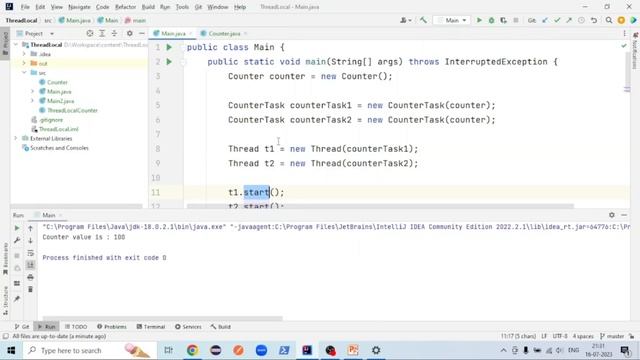This screenshot has height=360, width=640.
Task: Open the File menu
Action: 25,7
